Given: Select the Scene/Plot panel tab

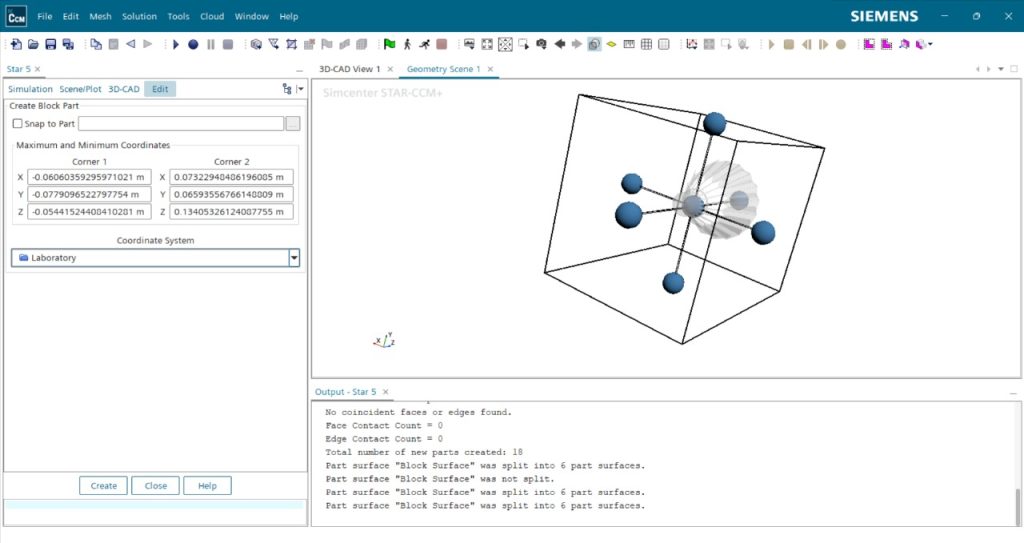Looking at the screenshot, I should click(80, 89).
